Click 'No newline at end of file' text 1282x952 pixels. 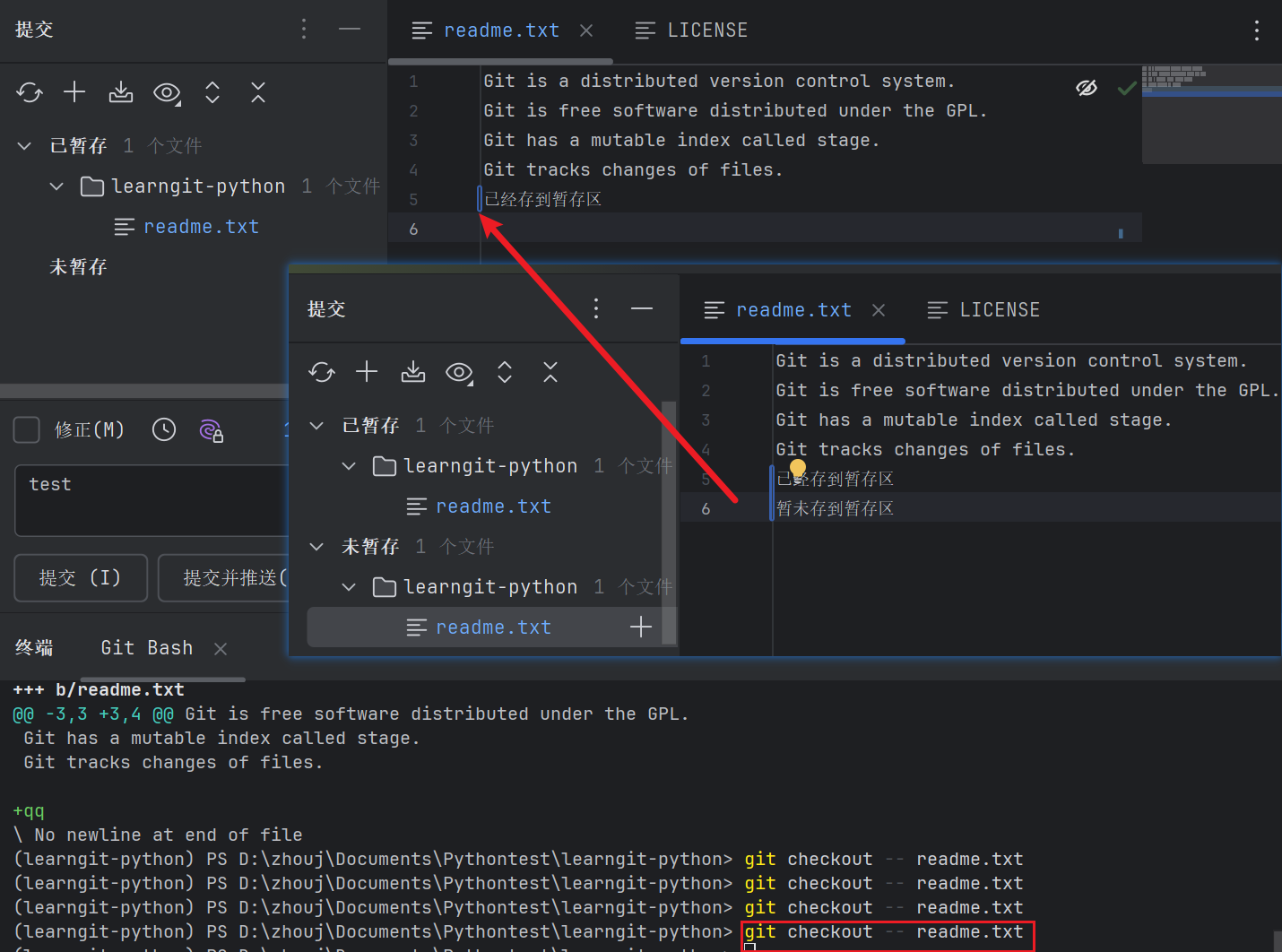(x=169, y=835)
